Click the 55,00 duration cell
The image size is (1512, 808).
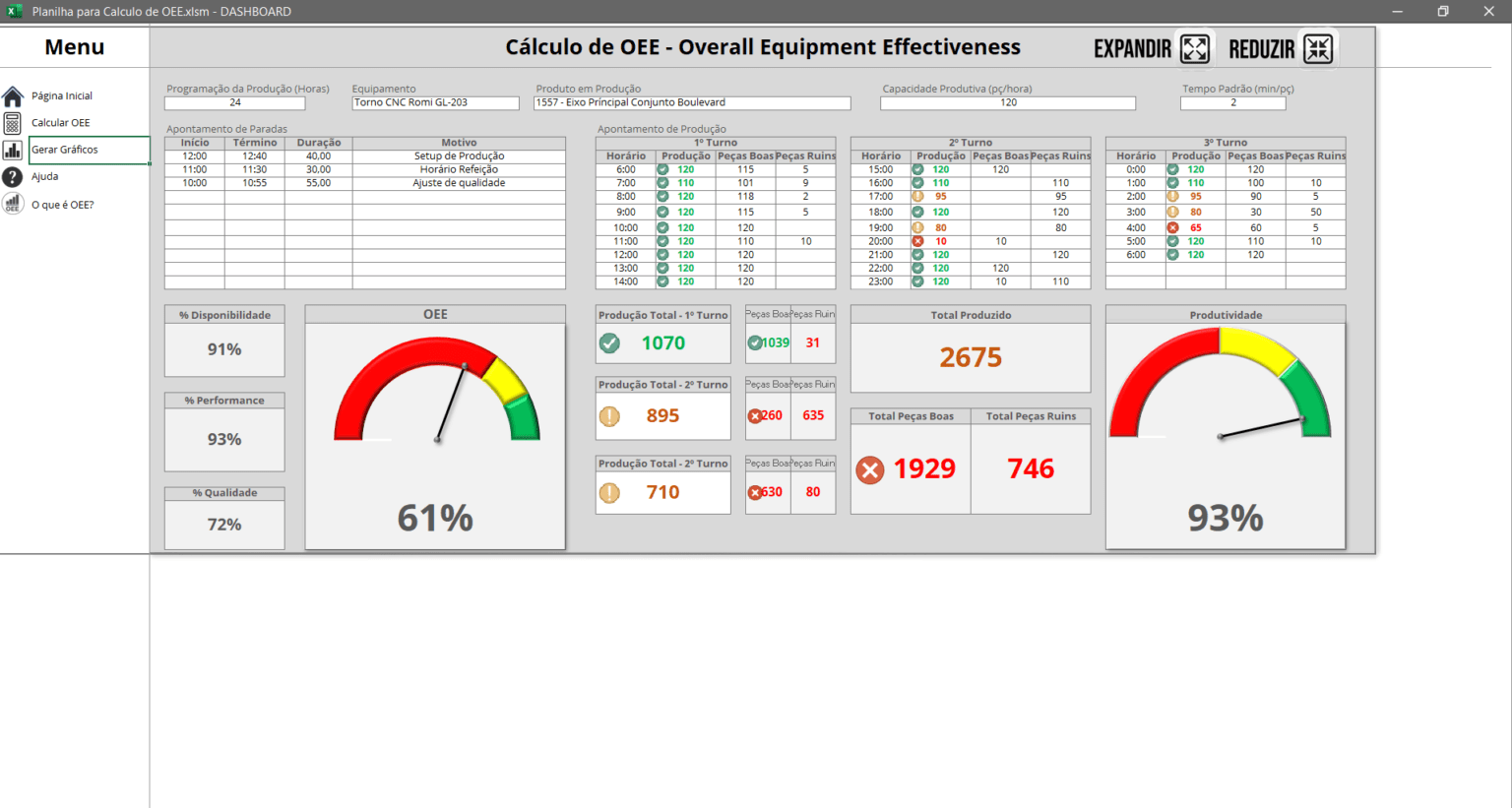coord(318,183)
